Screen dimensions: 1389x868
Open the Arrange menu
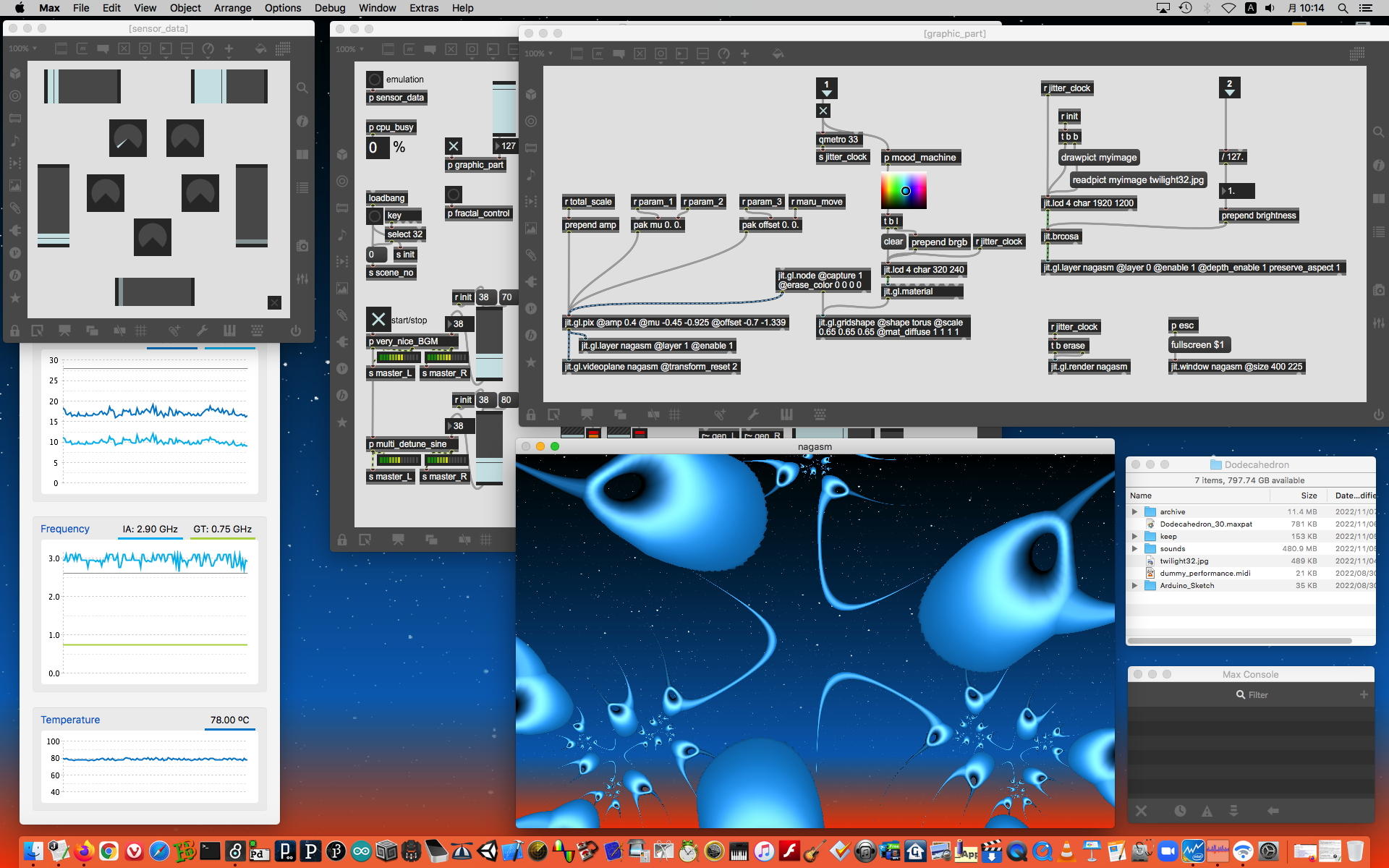coord(232,8)
